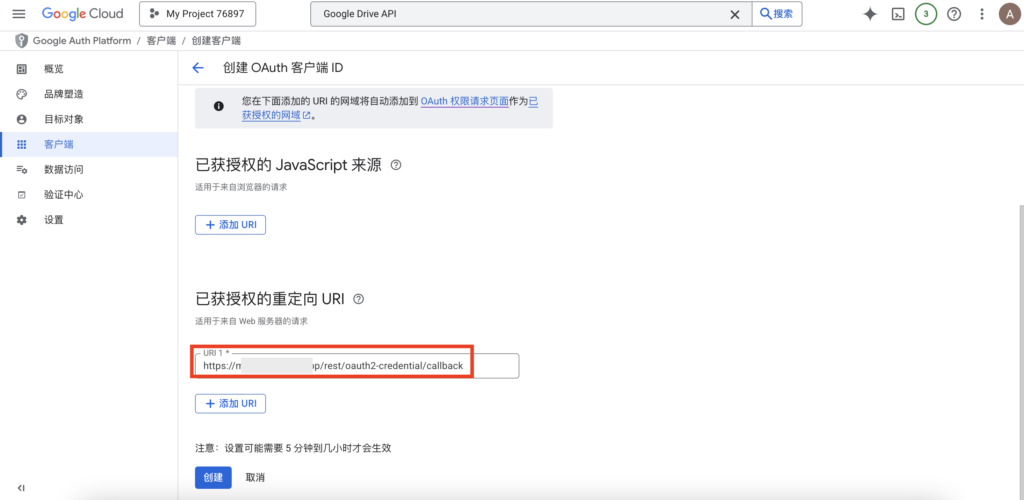Open the three-dot settings menu
1024x500 pixels.
(981, 14)
